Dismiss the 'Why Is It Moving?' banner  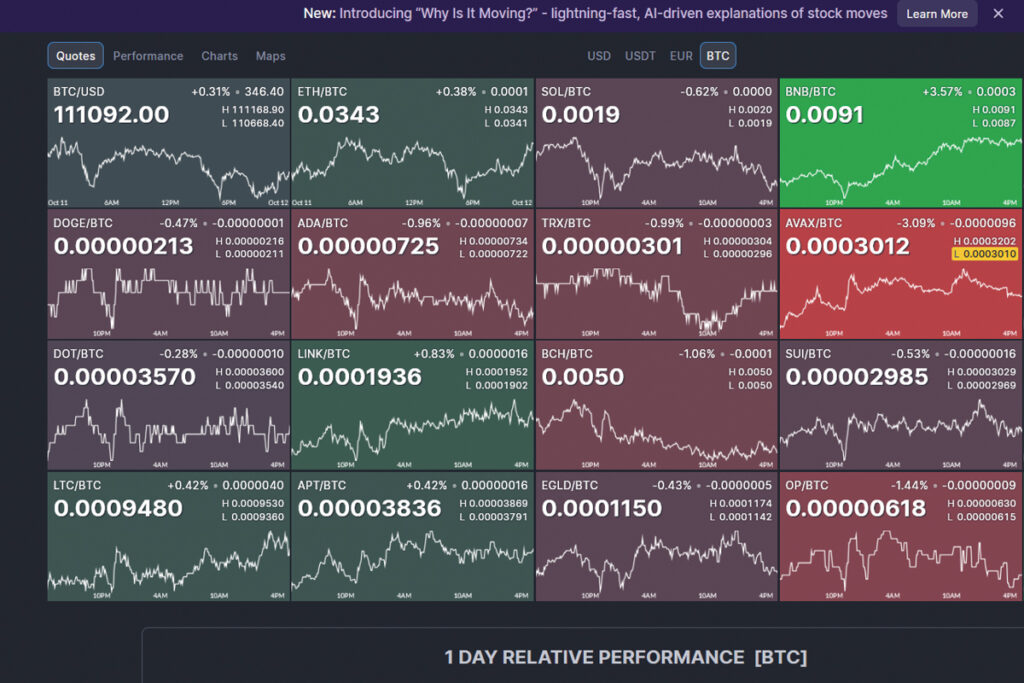pyautogui.click(x=998, y=14)
